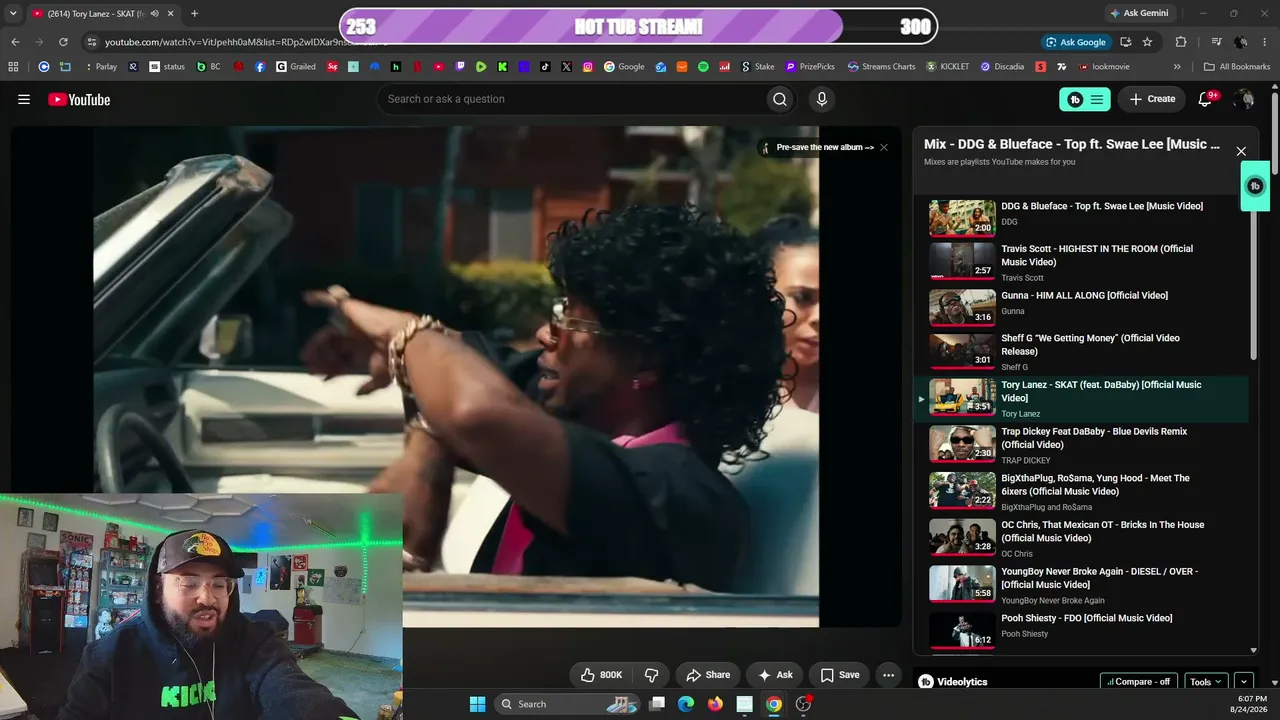This screenshot has width=1280, height=720.
Task: Switch to Chrome in the taskbar
Action: (x=774, y=704)
